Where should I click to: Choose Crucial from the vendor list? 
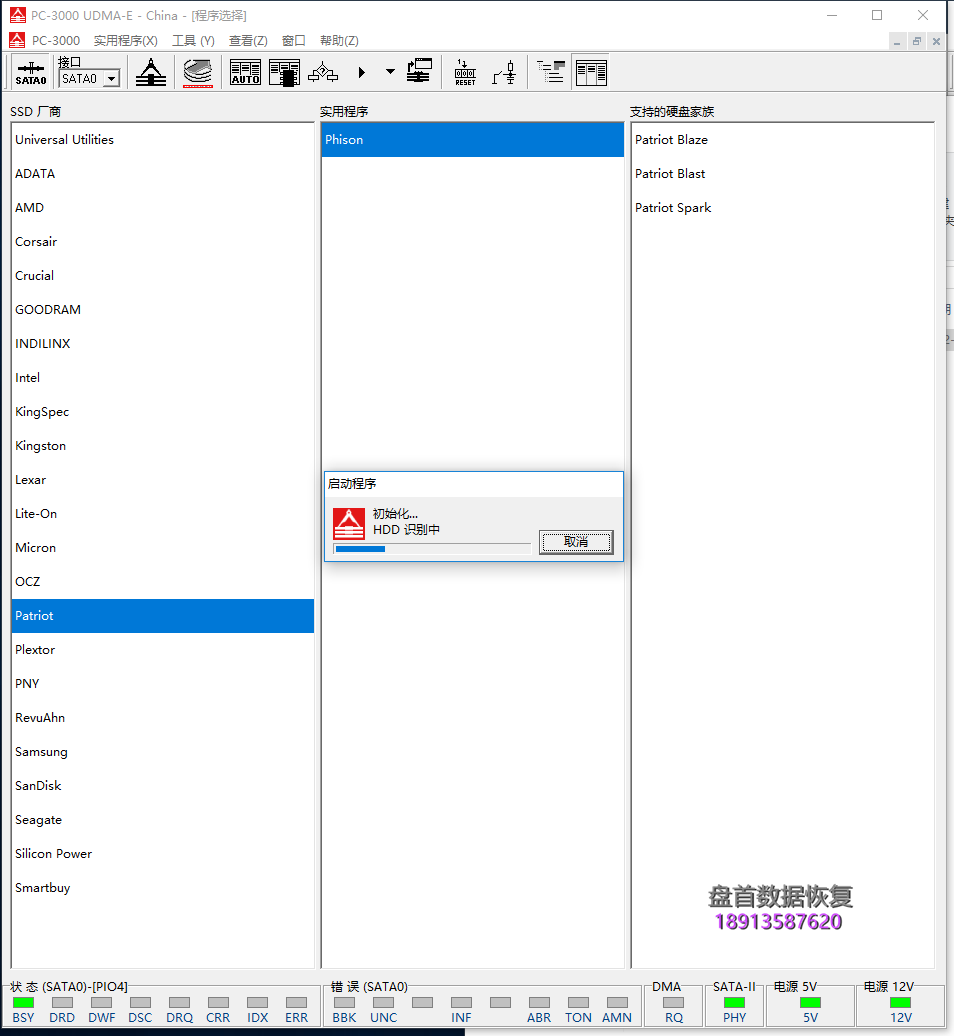[x=163, y=276]
